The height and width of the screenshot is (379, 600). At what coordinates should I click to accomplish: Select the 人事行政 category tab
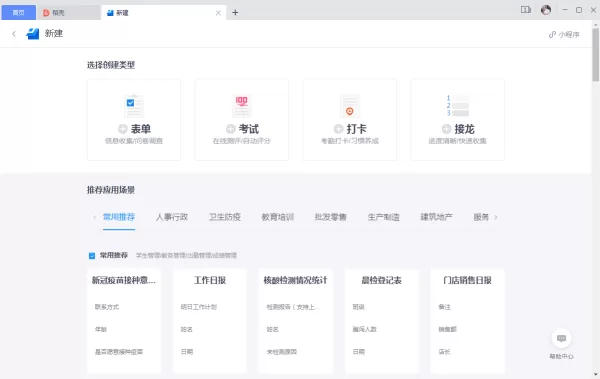(172, 217)
